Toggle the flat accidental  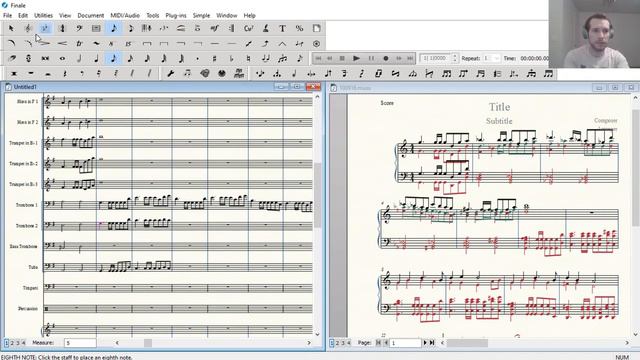click(x=231, y=58)
